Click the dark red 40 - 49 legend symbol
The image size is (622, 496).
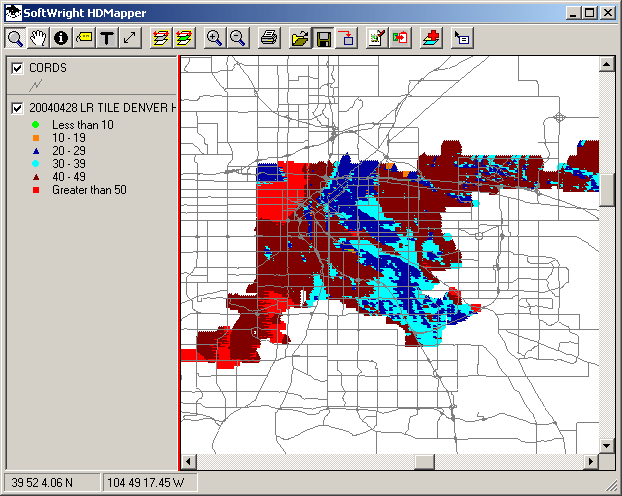[x=36, y=177]
